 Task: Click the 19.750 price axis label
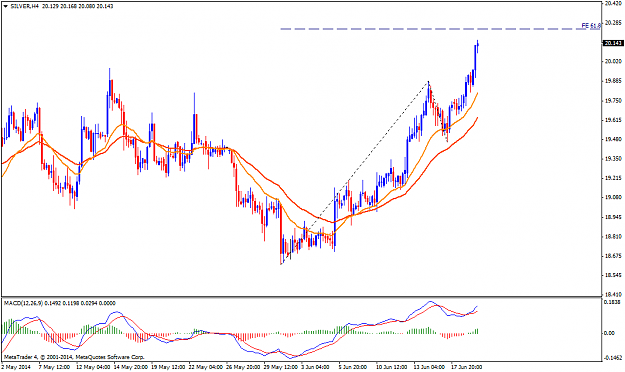613,101
